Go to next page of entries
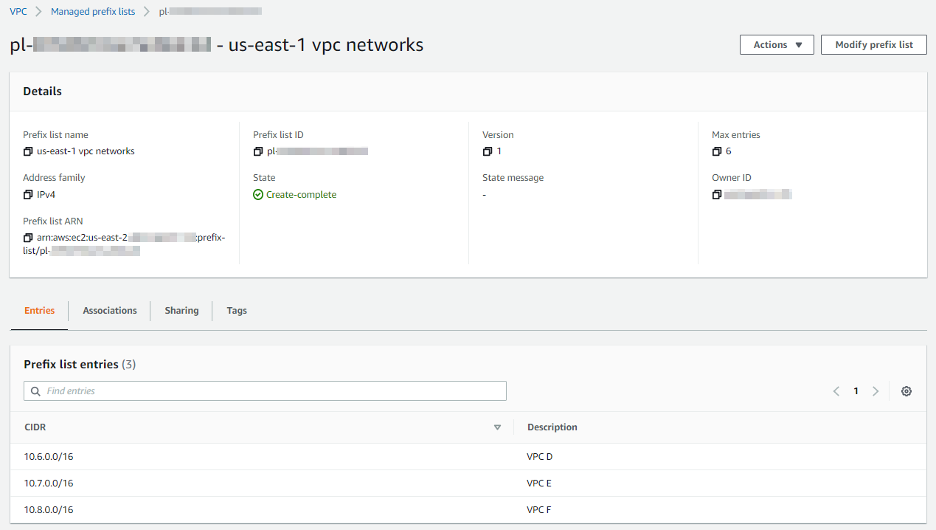The image size is (936, 530). click(876, 391)
